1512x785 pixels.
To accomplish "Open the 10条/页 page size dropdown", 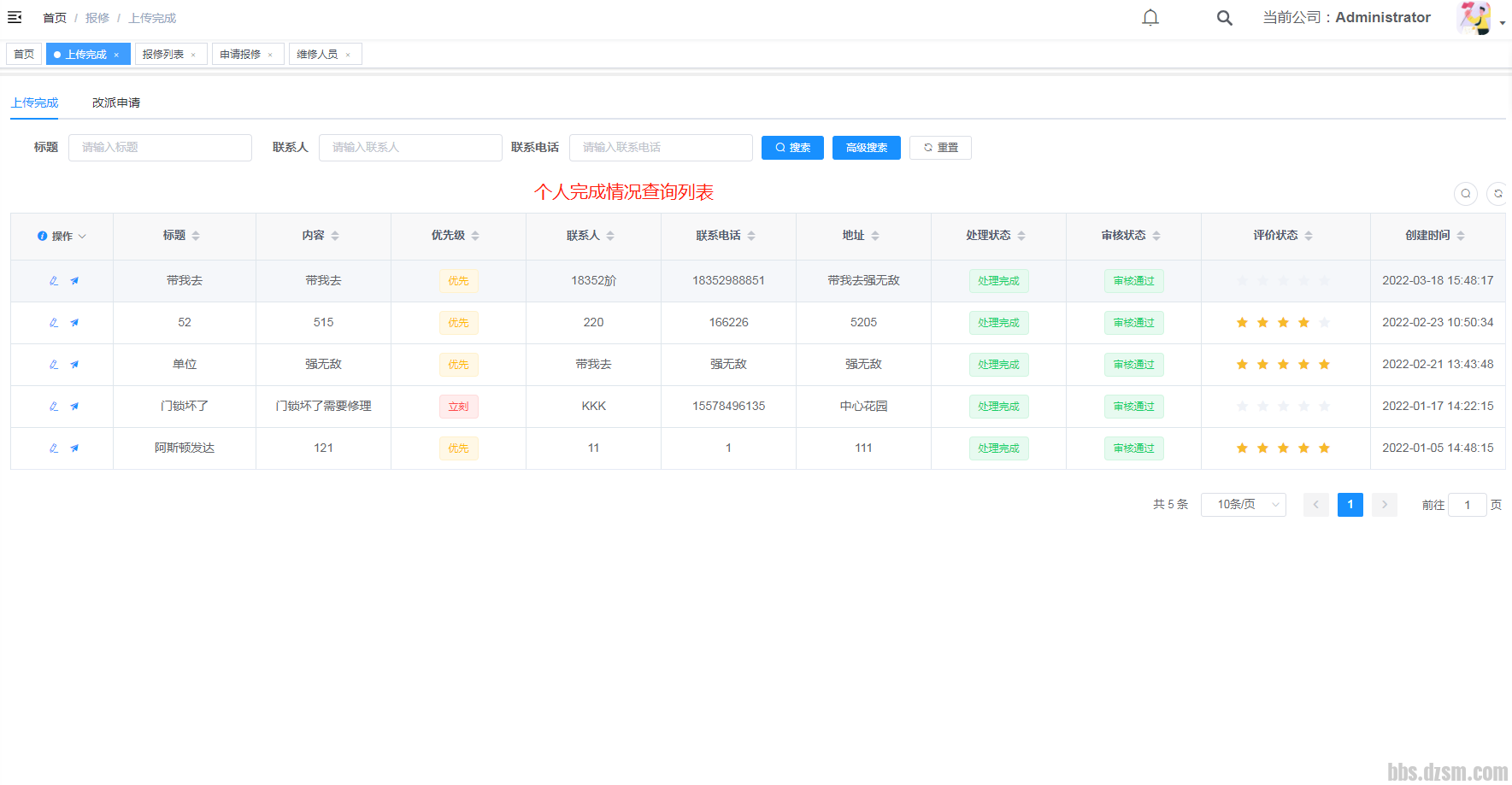I will point(1243,505).
